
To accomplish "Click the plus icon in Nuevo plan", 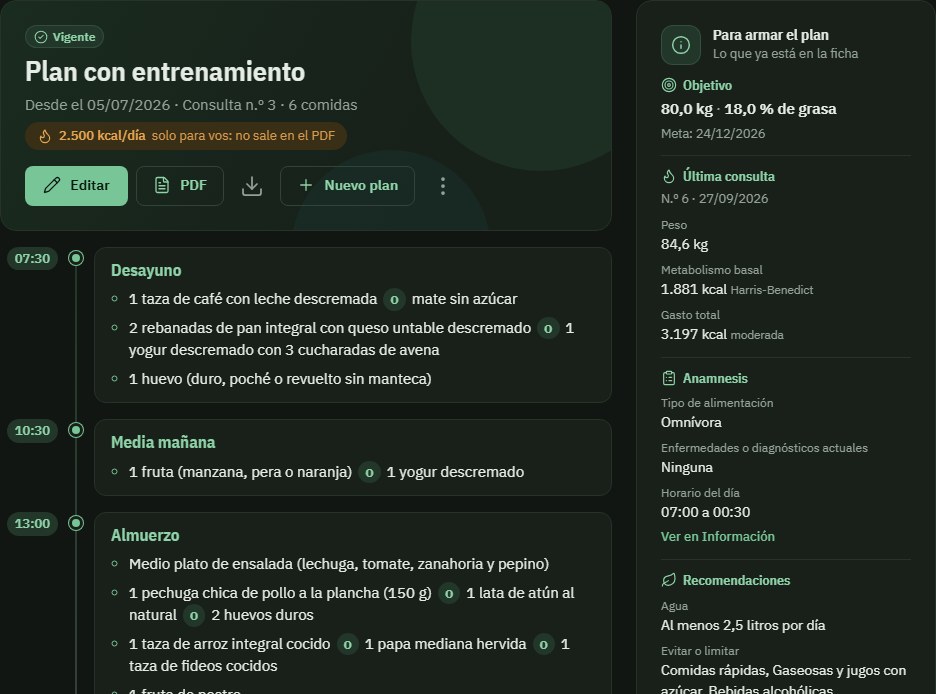I will coord(306,186).
